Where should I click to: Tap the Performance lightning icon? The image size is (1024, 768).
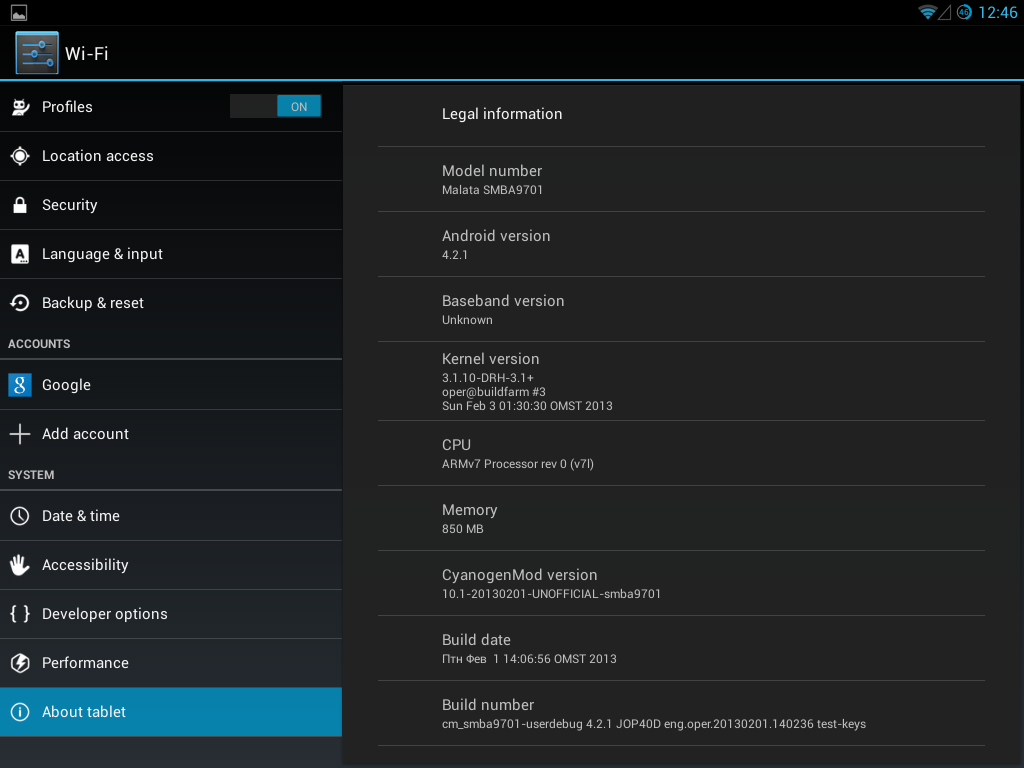(x=20, y=663)
